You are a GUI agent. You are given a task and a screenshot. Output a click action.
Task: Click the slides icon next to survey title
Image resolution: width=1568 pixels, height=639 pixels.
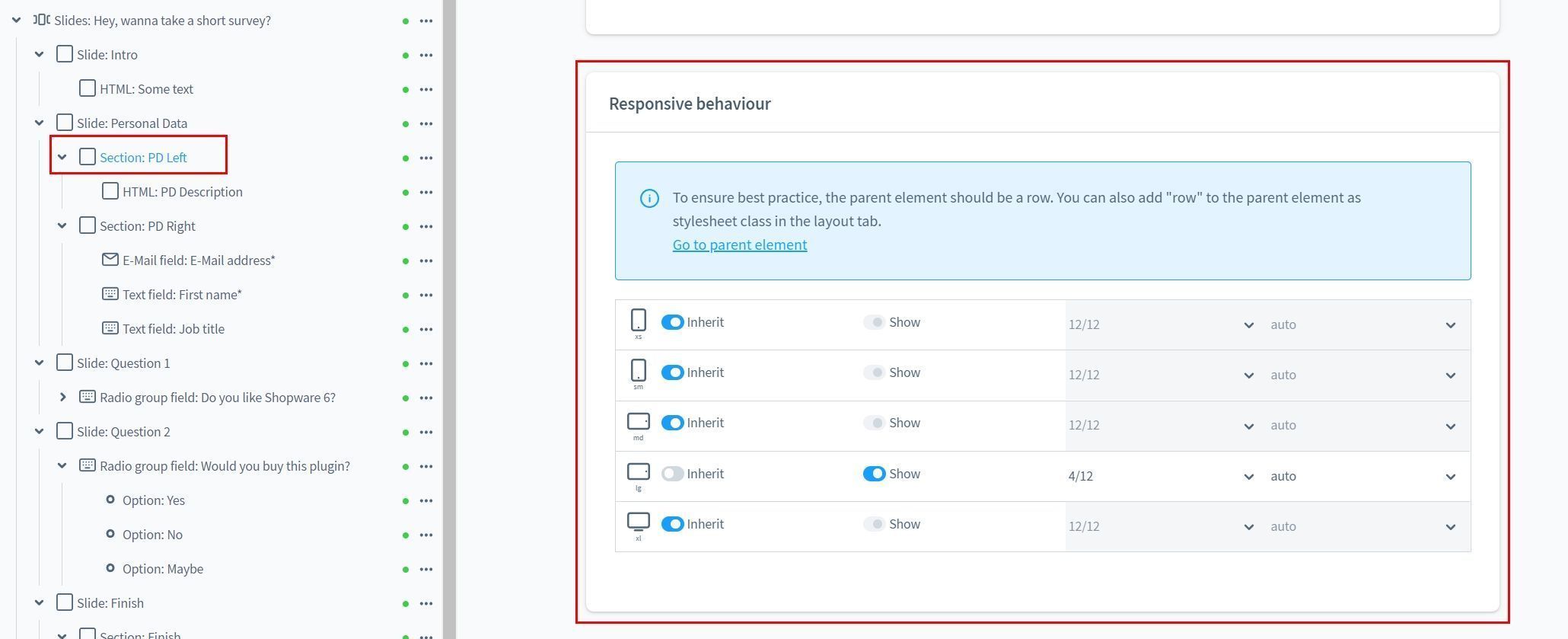pyautogui.click(x=42, y=20)
